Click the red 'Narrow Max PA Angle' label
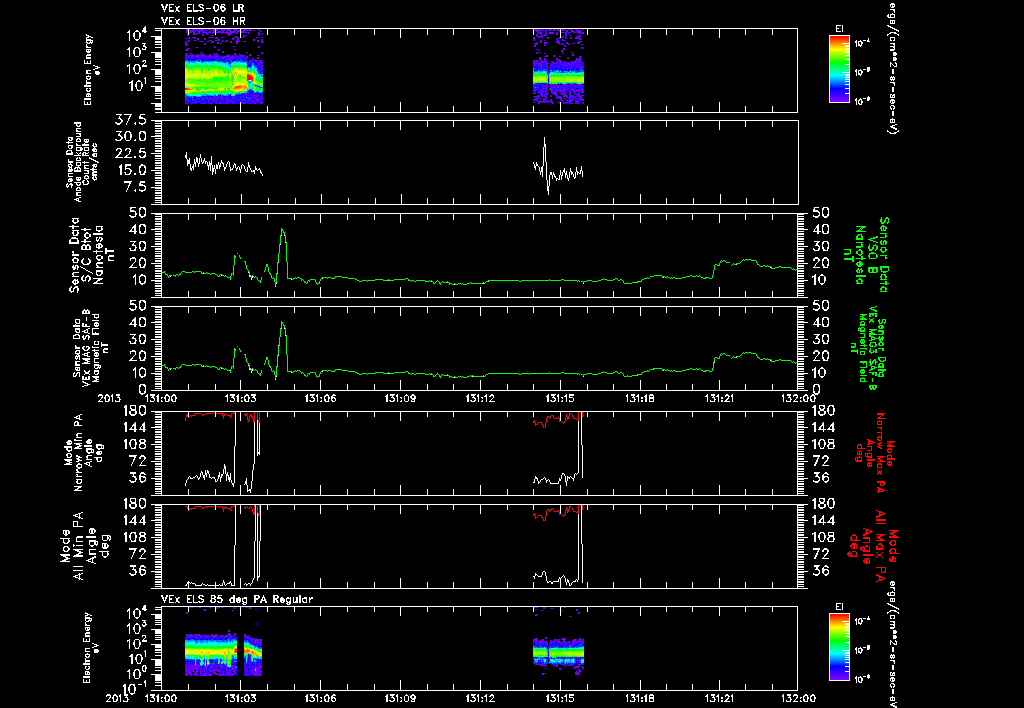 [x=874, y=451]
